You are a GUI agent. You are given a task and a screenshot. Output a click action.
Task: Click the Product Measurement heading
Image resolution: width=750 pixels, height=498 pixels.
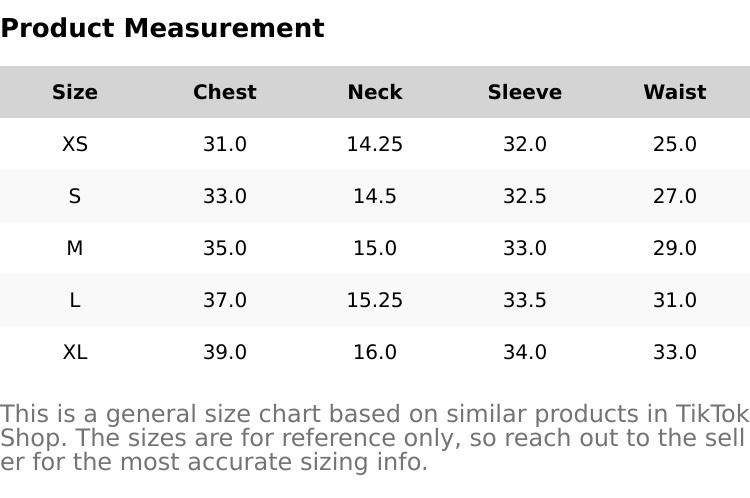pos(162,28)
